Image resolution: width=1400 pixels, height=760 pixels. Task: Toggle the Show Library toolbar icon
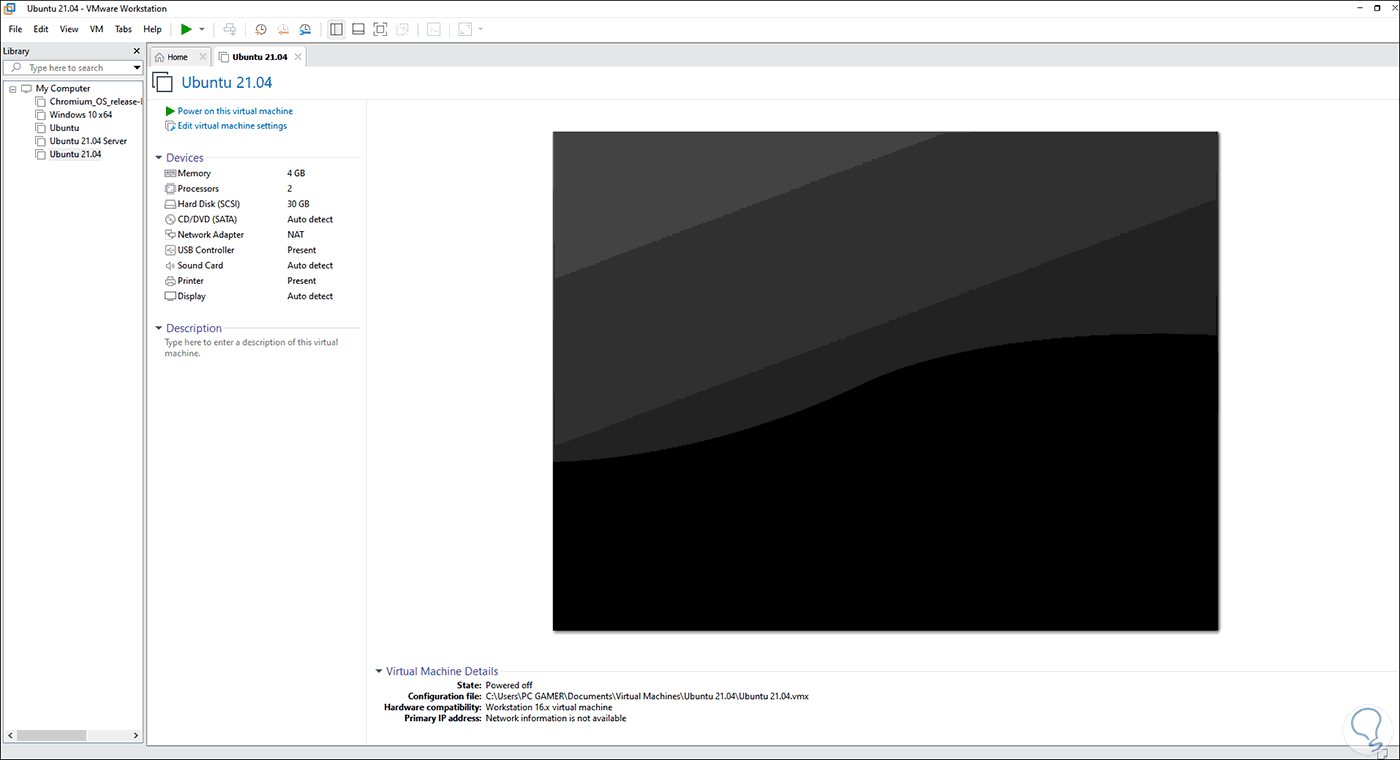point(336,29)
